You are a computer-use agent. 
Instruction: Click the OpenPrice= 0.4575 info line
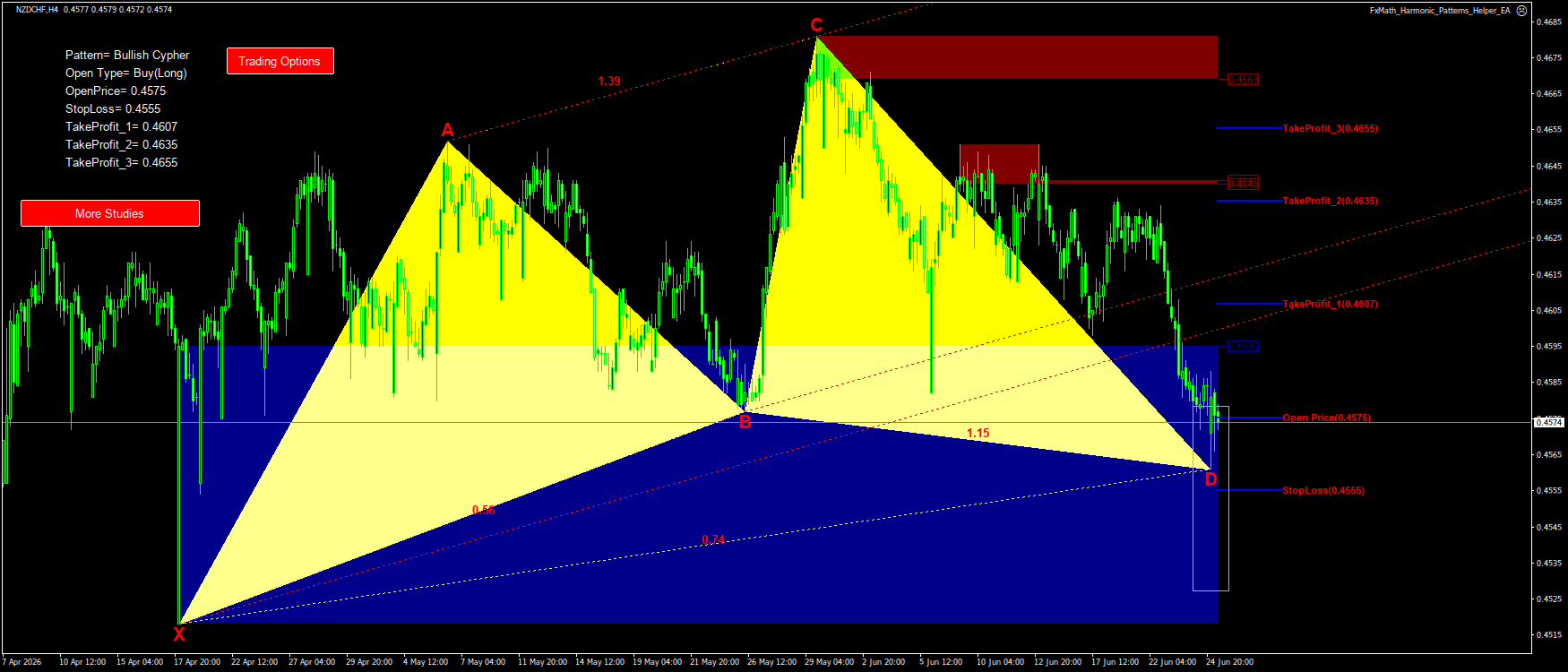[116, 90]
